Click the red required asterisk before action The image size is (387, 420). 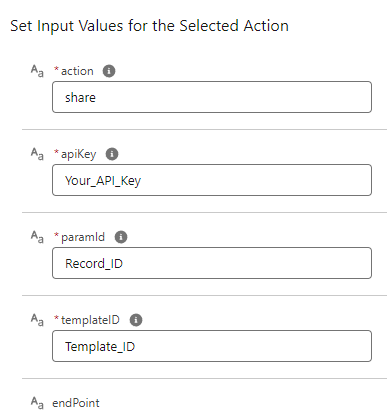pos(56,69)
